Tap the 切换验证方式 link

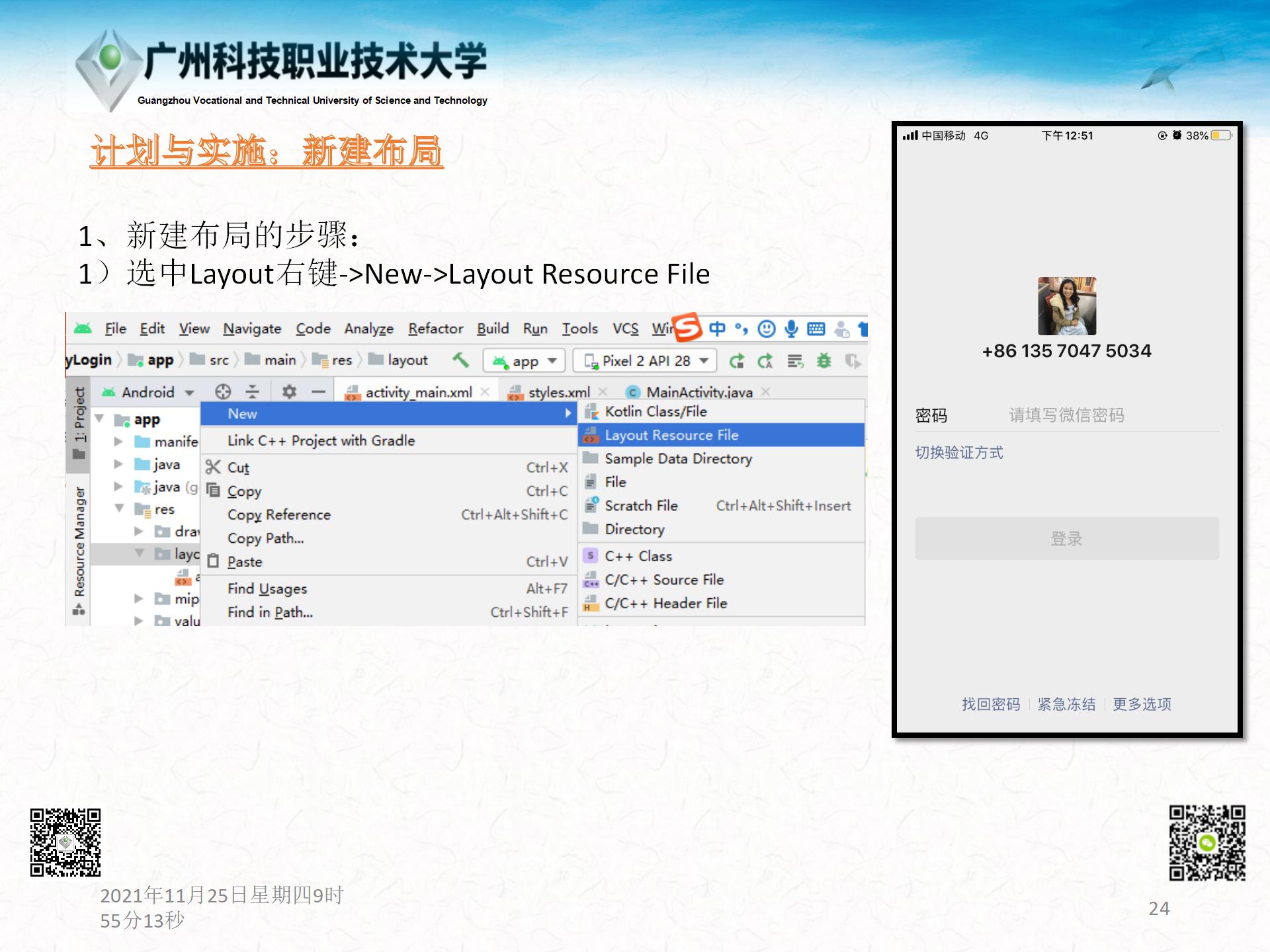958,453
